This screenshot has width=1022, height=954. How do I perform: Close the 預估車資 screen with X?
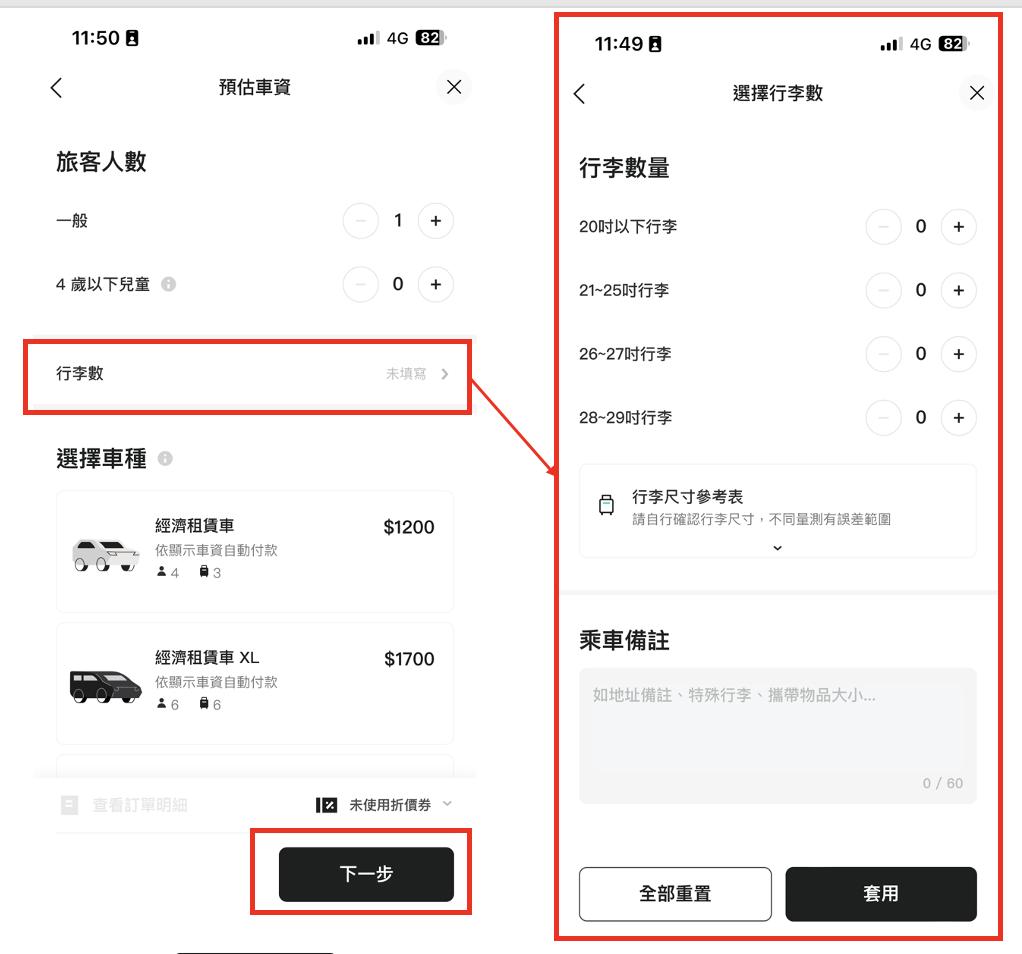tap(454, 87)
